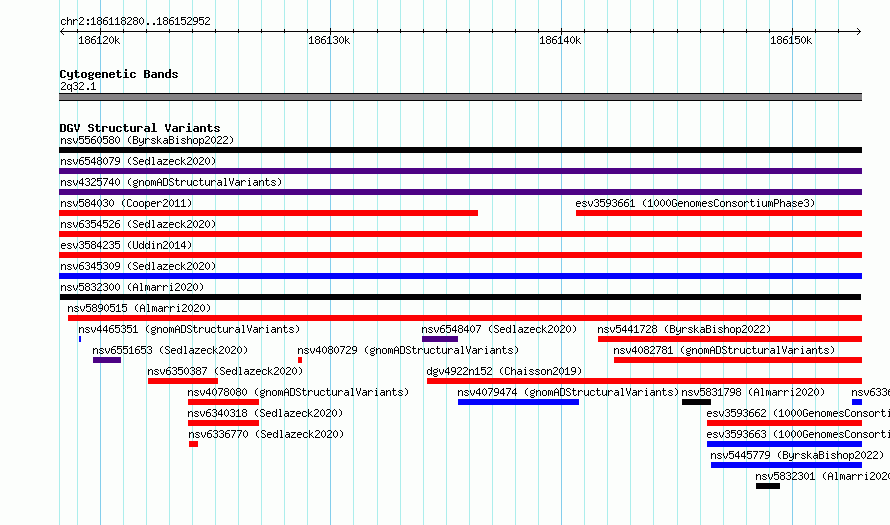Screen dimensions: 890x525
Task: Click the nsv6551653 (Sedlazeck2020) label
Action: (x=170, y=350)
